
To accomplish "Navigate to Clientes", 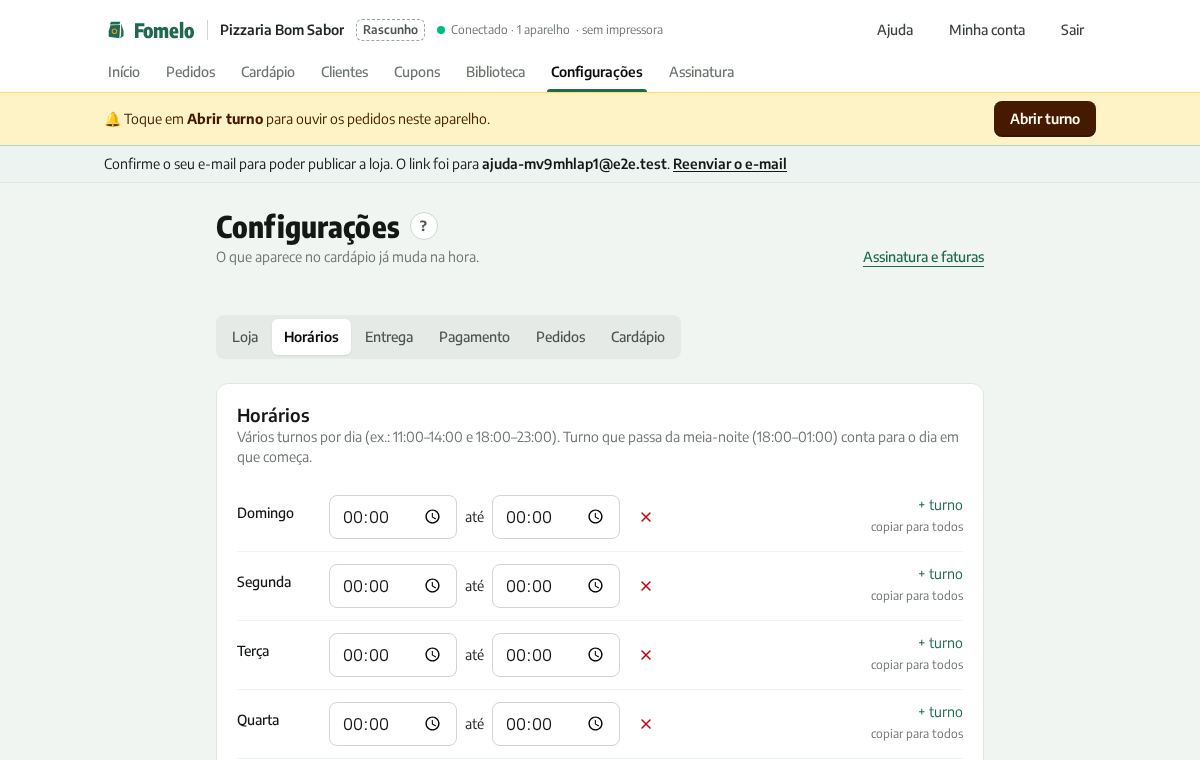I will pyautogui.click(x=344, y=72).
